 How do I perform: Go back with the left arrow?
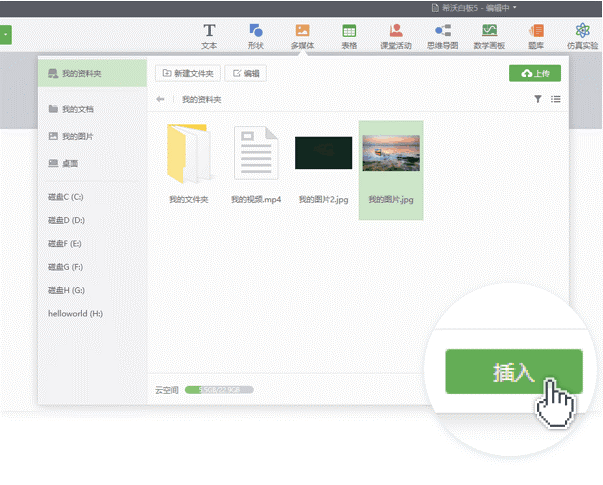click(x=160, y=100)
